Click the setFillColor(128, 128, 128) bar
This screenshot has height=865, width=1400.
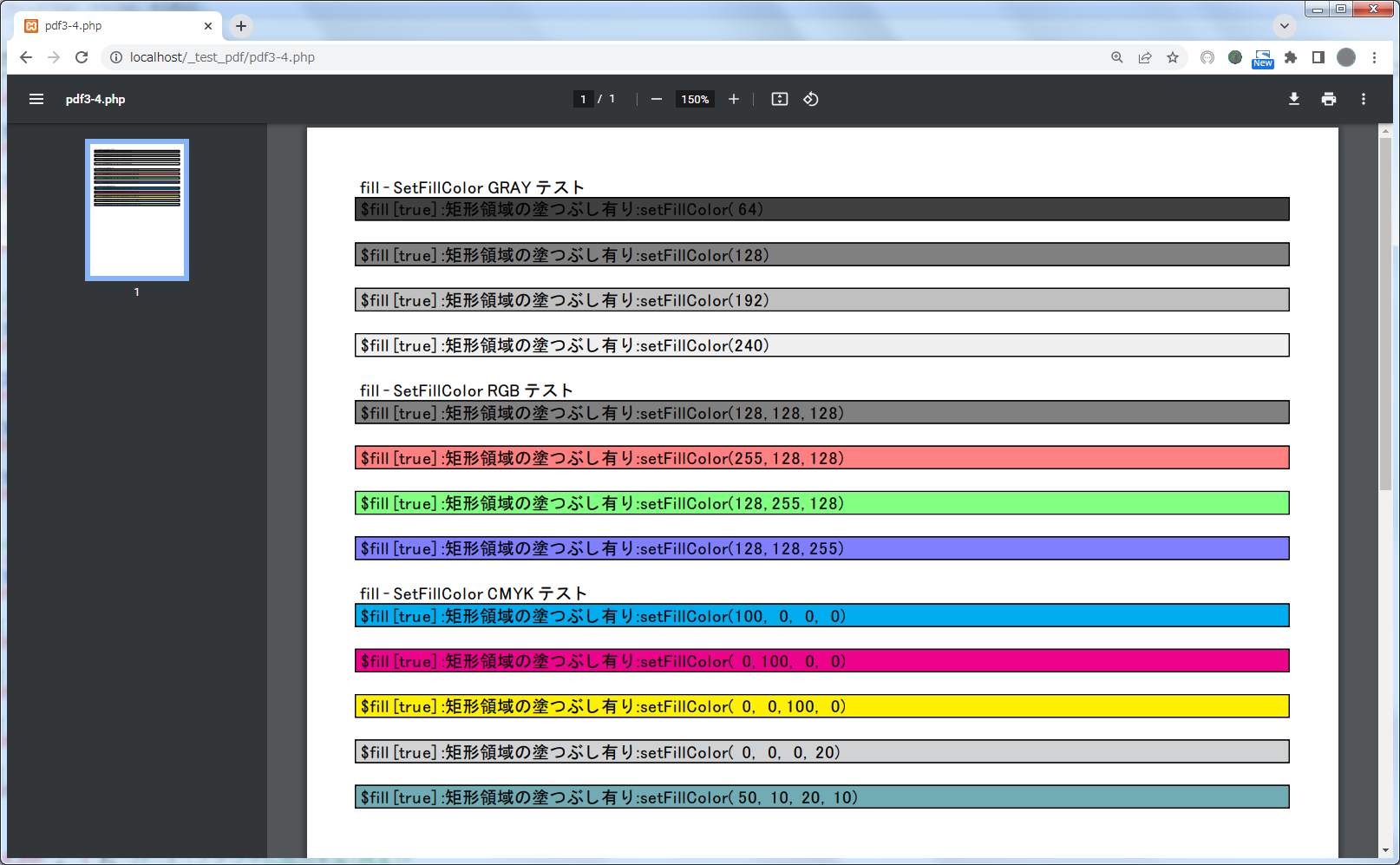click(x=822, y=412)
